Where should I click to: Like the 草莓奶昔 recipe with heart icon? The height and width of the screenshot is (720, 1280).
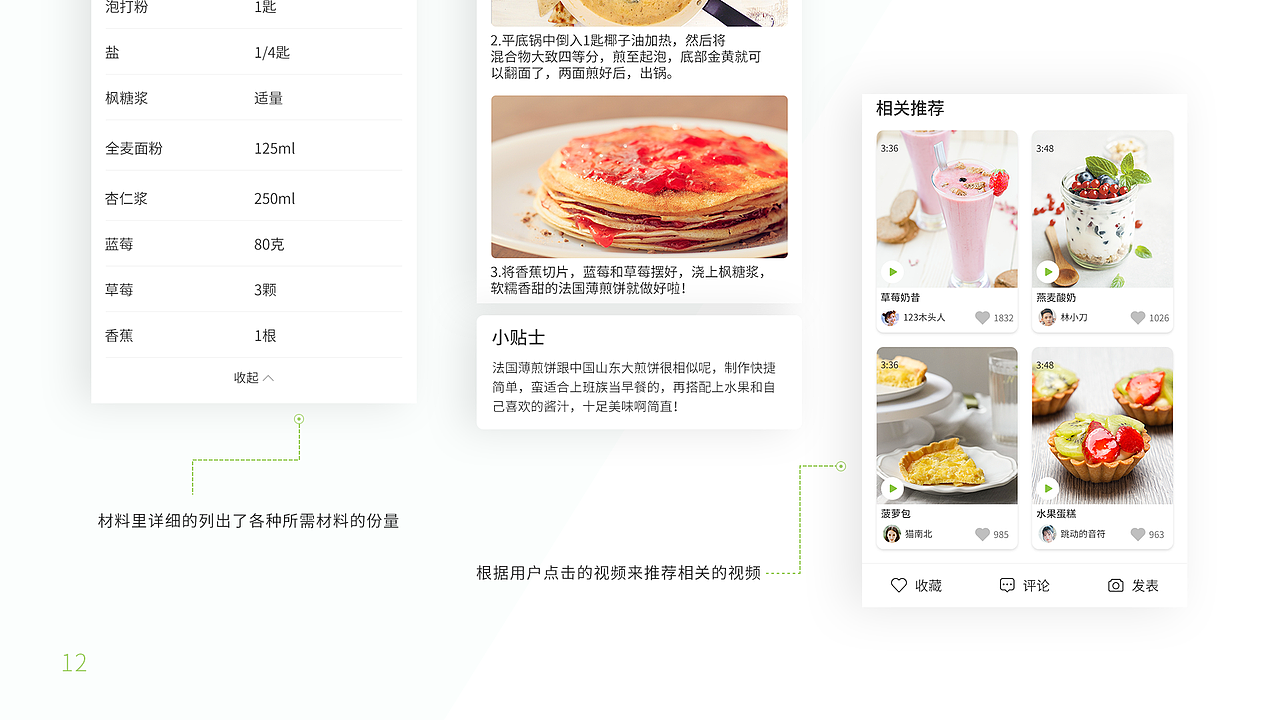coord(982,318)
